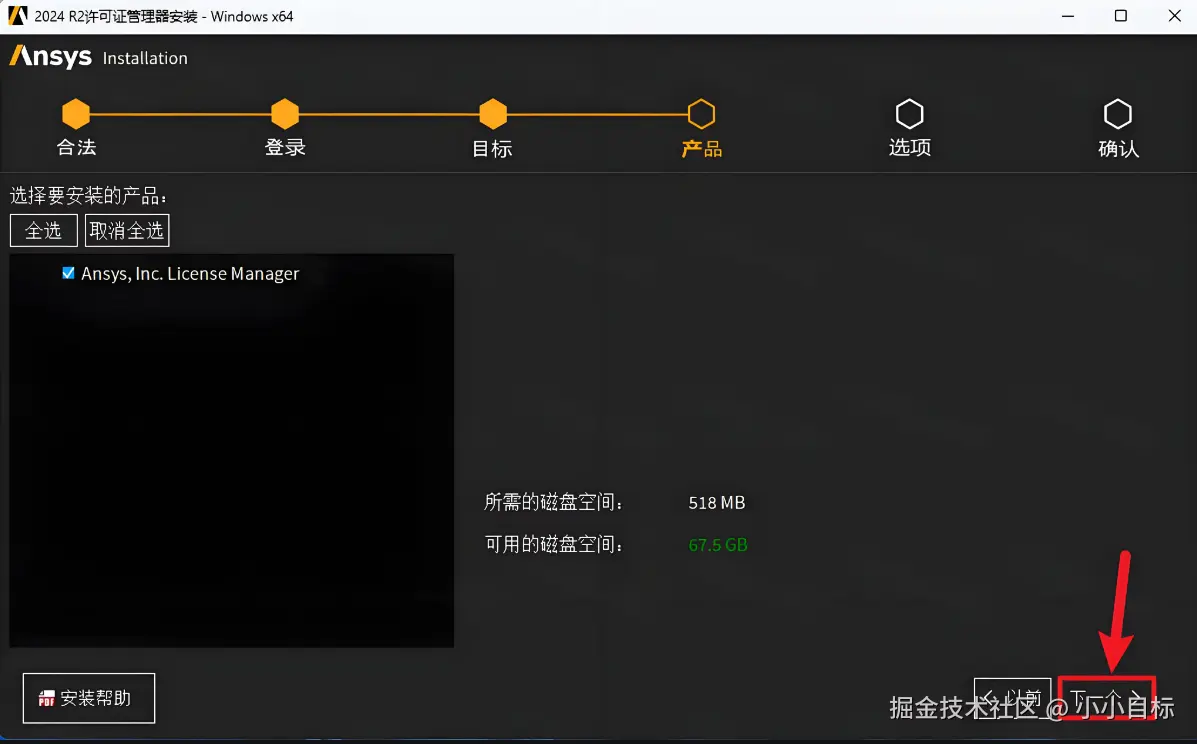Open 安装帮助 PDF help button
The width and height of the screenshot is (1197, 744).
(x=89, y=697)
